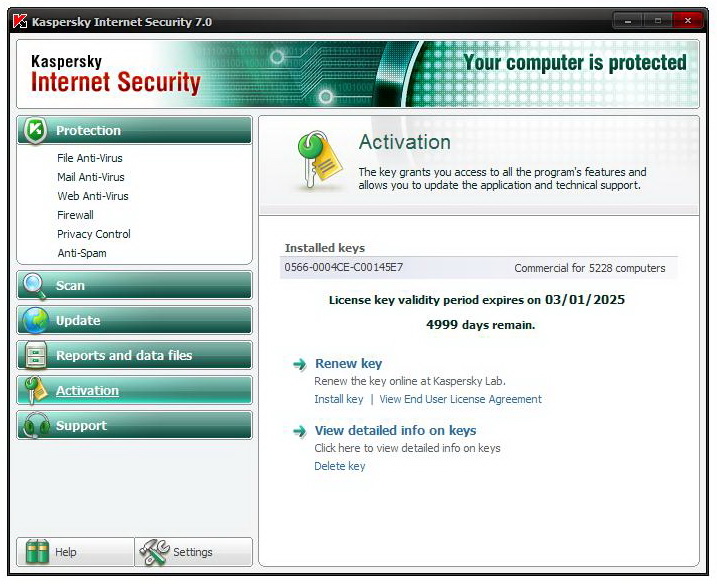Viewport: 717px width, 584px height.
Task: Click the Install key link
Action: [x=339, y=399]
